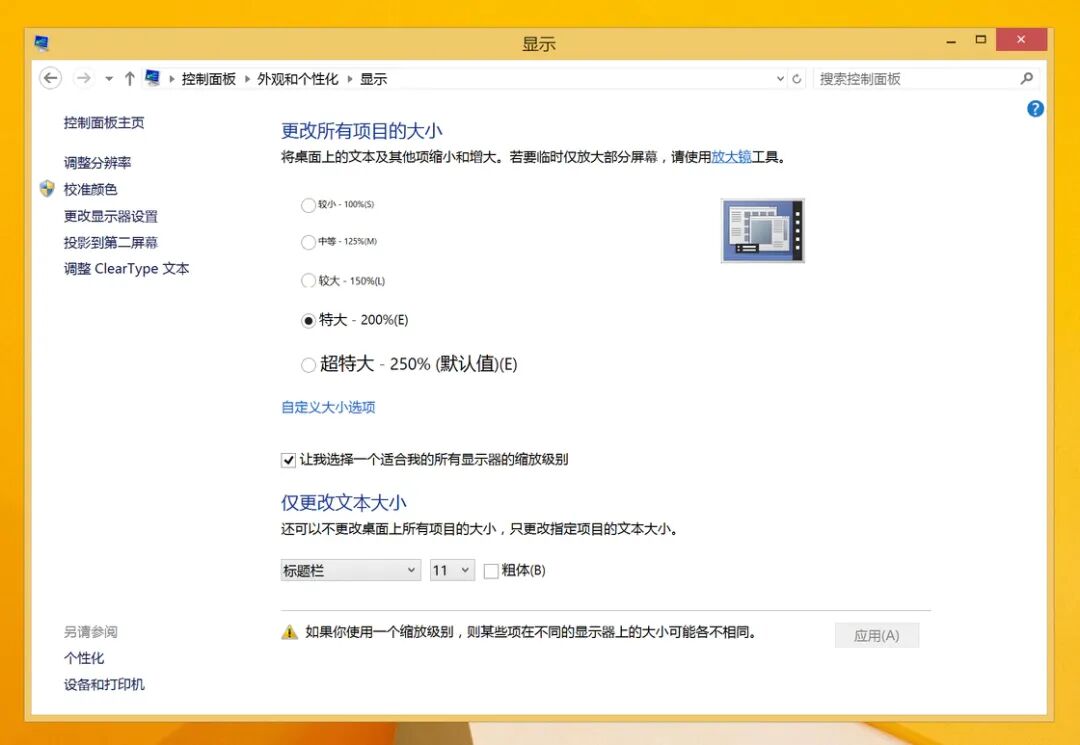Minimize the 显示 window
This screenshot has width=1080, height=745.
click(x=951, y=41)
